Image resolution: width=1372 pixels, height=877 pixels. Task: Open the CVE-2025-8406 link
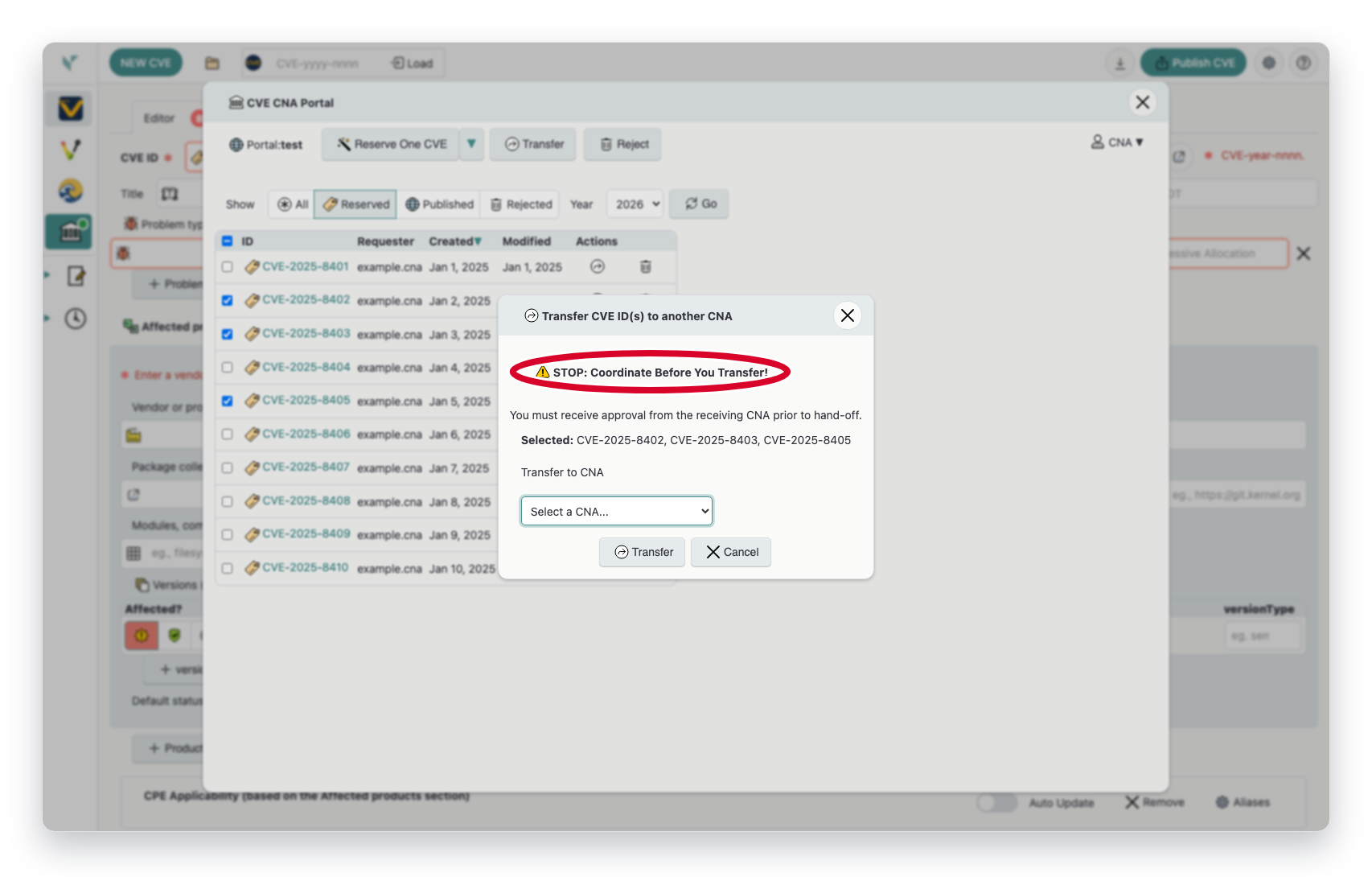coord(306,434)
